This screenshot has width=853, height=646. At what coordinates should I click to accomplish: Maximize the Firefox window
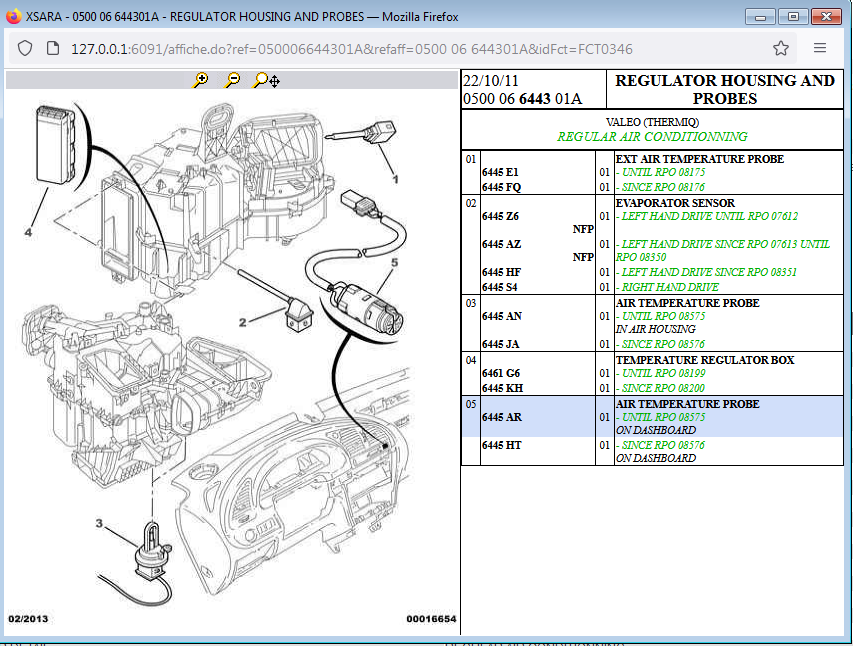point(793,17)
